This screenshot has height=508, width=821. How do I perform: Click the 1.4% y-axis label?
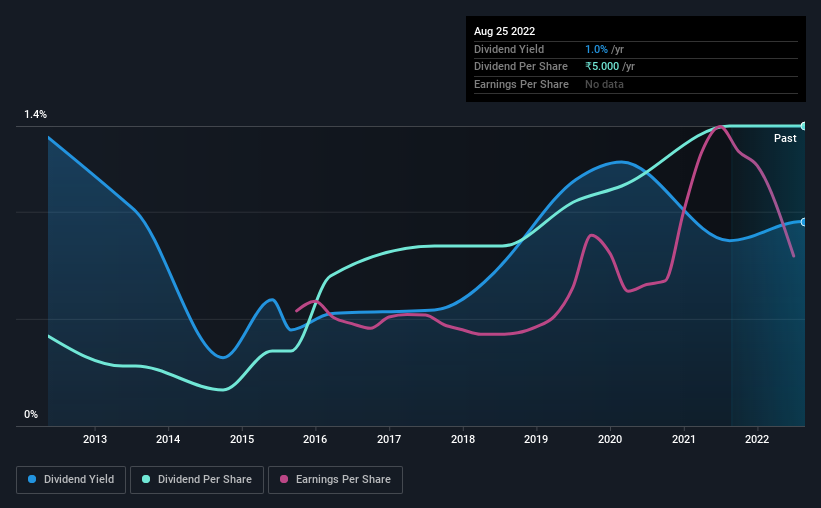pyautogui.click(x=36, y=114)
